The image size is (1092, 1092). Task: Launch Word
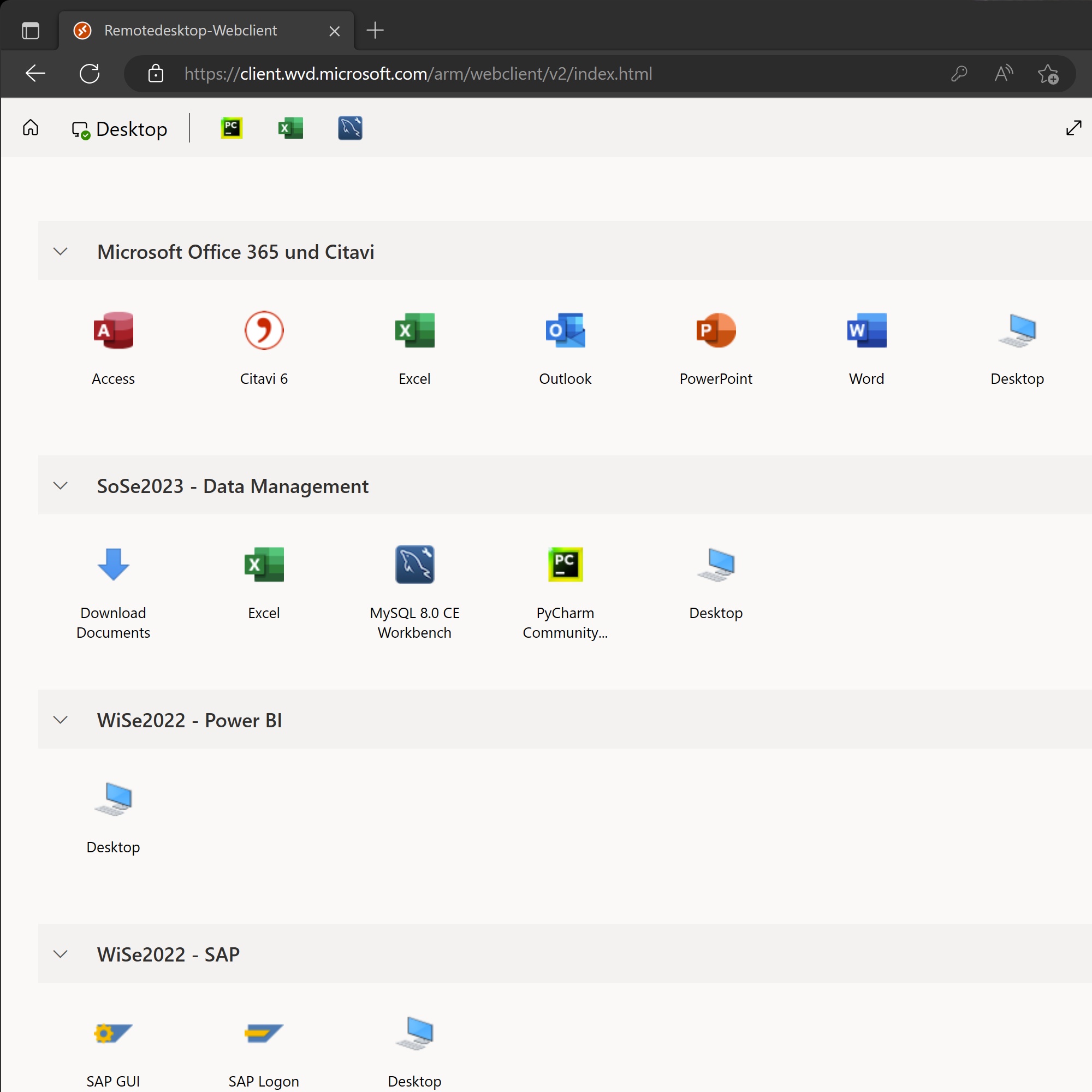click(x=867, y=348)
